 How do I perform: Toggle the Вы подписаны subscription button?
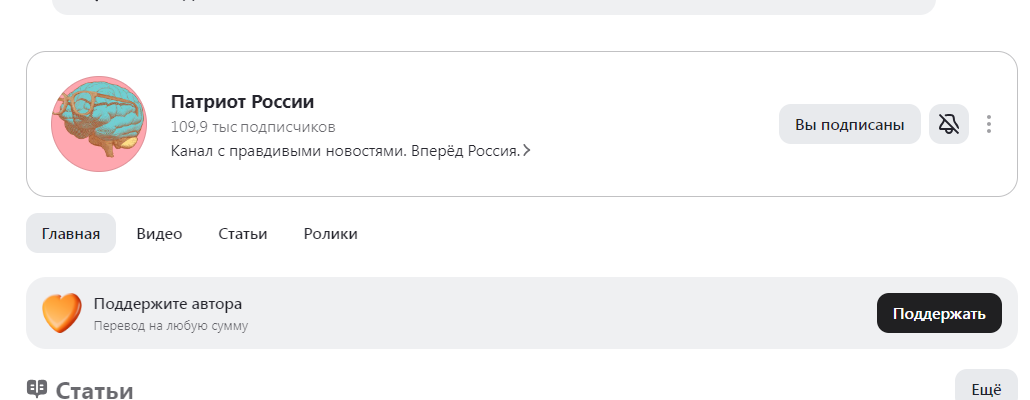click(x=849, y=124)
